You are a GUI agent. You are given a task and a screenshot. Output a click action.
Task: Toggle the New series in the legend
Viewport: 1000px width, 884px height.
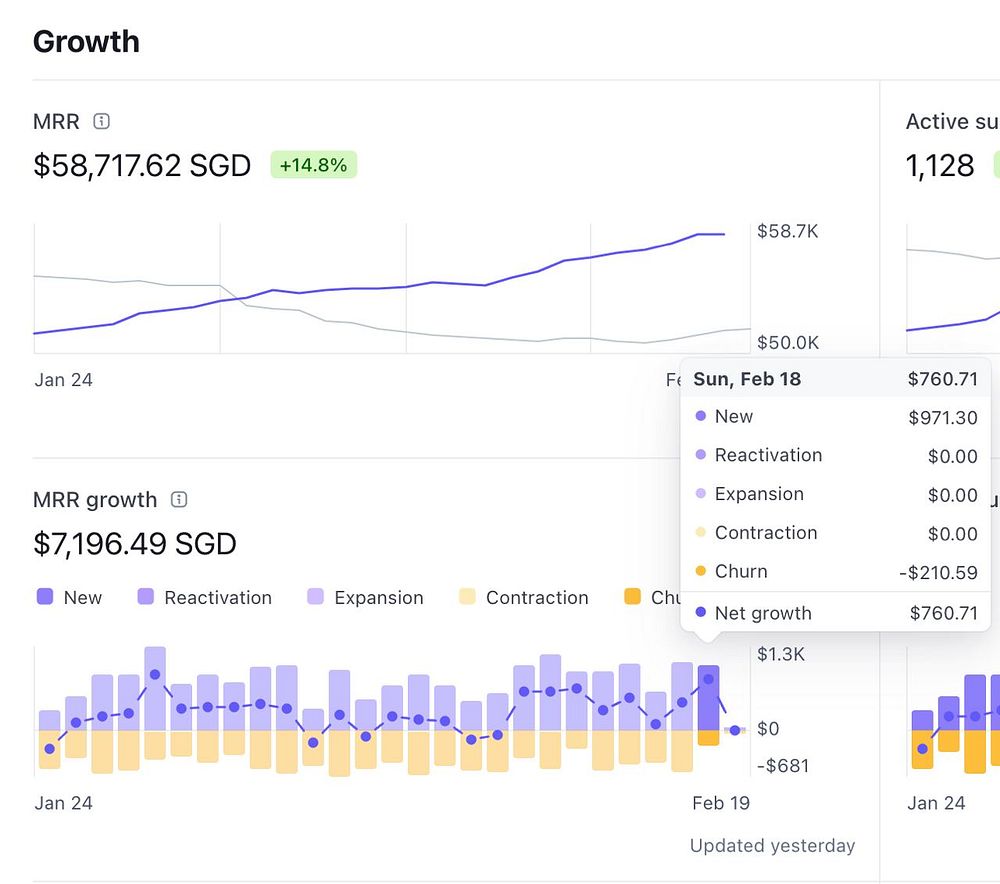(x=45, y=597)
